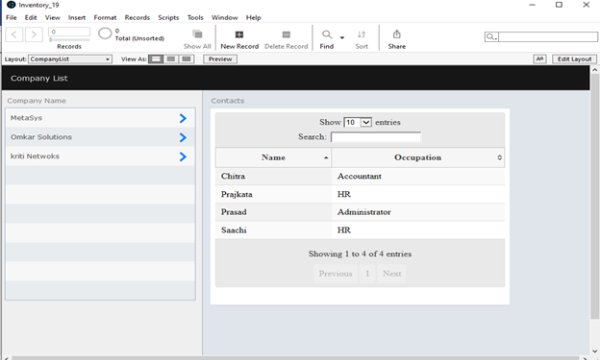Viewport: 600px width, 360px height.
Task: Open the Tools menu
Action: click(195, 18)
